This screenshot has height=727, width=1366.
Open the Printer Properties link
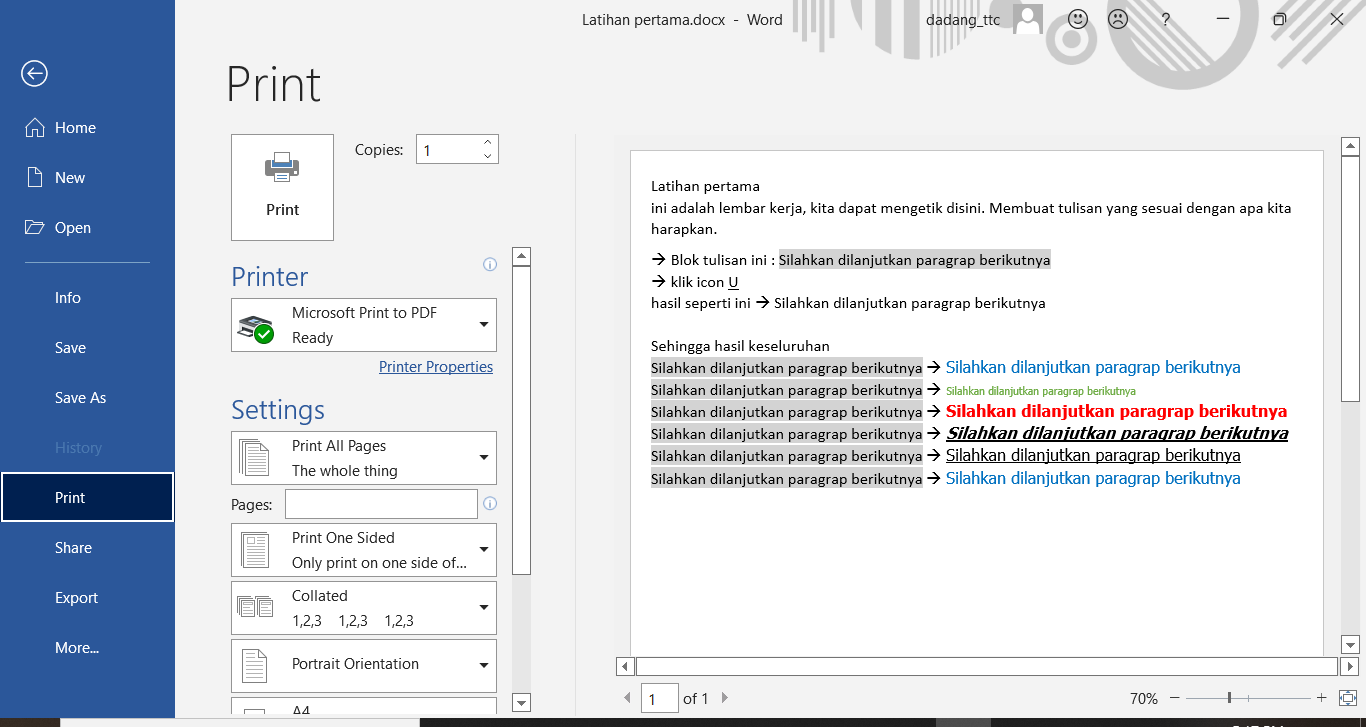[436, 367]
